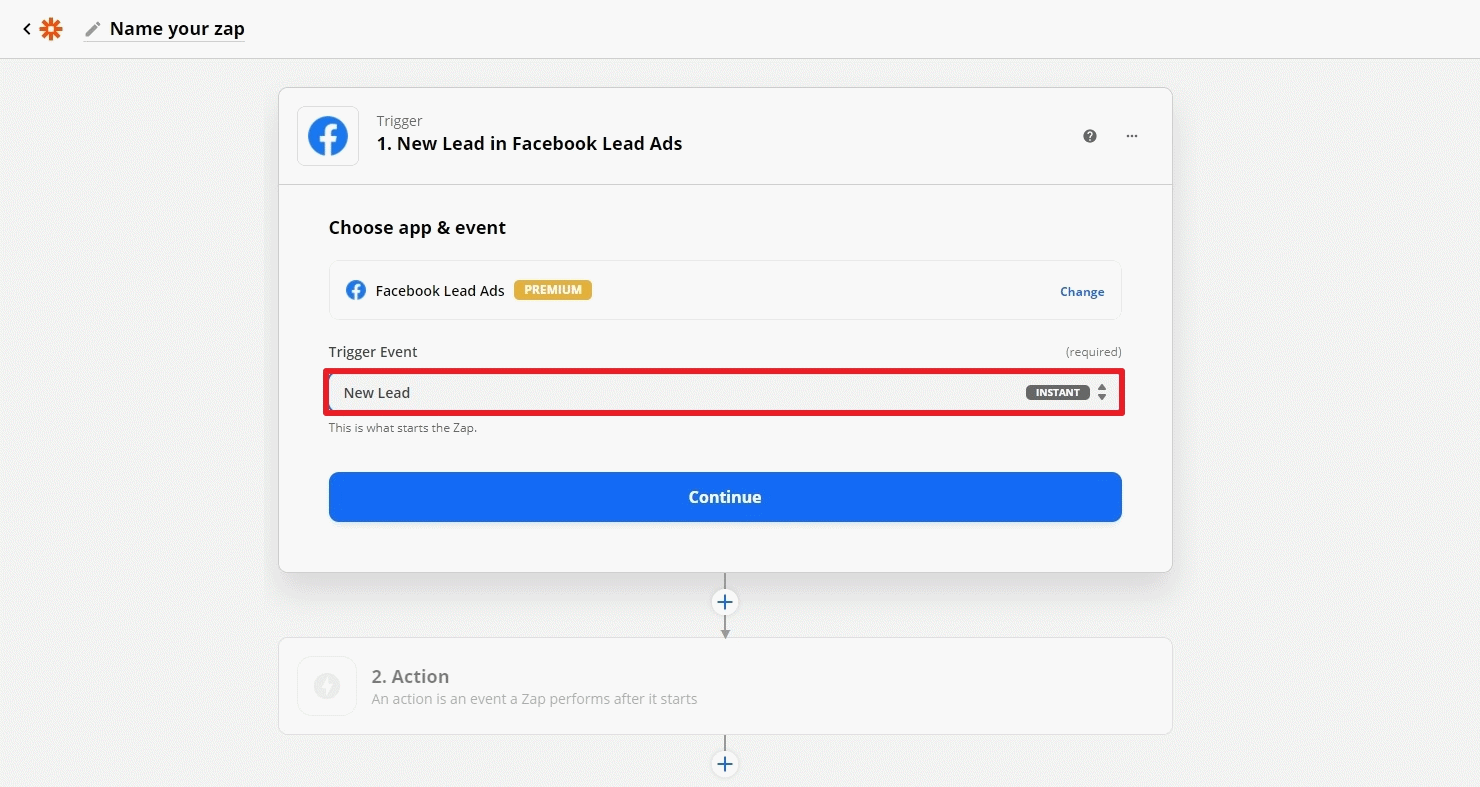The width and height of the screenshot is (1480, 787).
Task: Add a step with plus below trigger
Action: [725, 602]
